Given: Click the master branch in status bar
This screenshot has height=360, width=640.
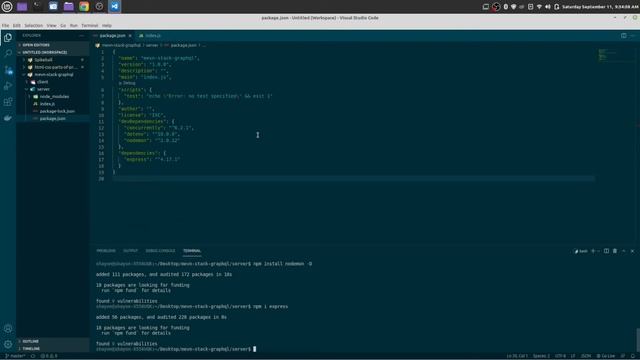Looking at the screenshot, I should click(x=15, y=356).
